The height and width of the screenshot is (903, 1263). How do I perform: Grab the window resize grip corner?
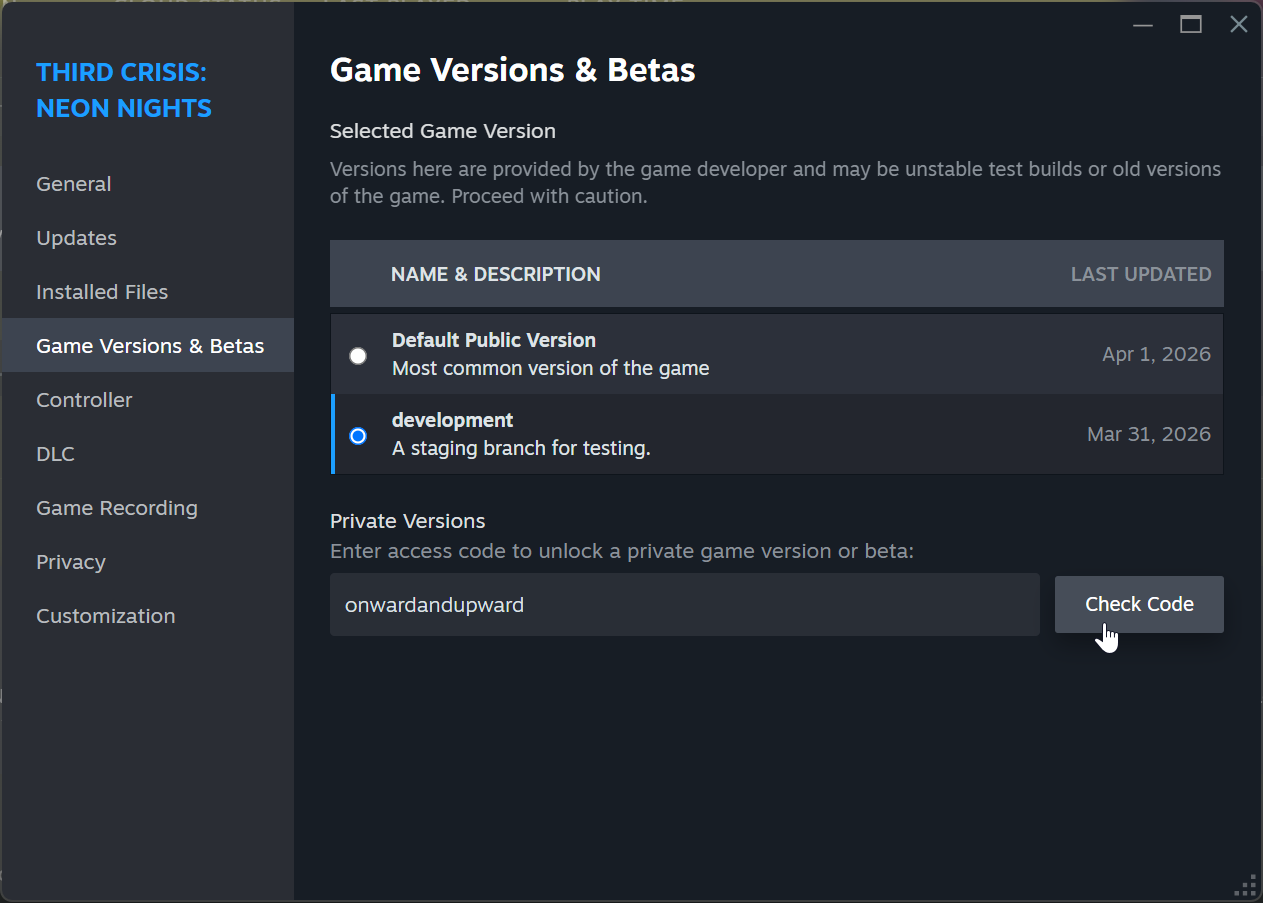coord(1246,887)
